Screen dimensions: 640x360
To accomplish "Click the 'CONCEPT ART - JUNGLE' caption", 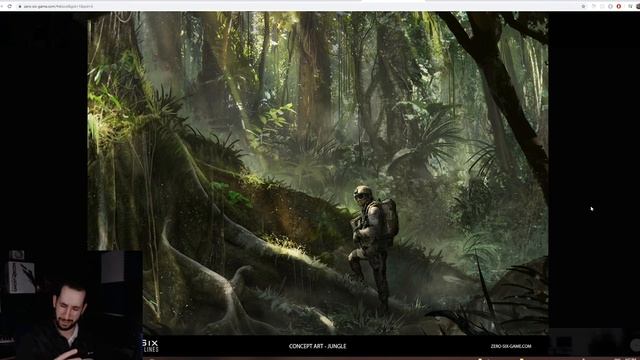I will pos(318,346).
